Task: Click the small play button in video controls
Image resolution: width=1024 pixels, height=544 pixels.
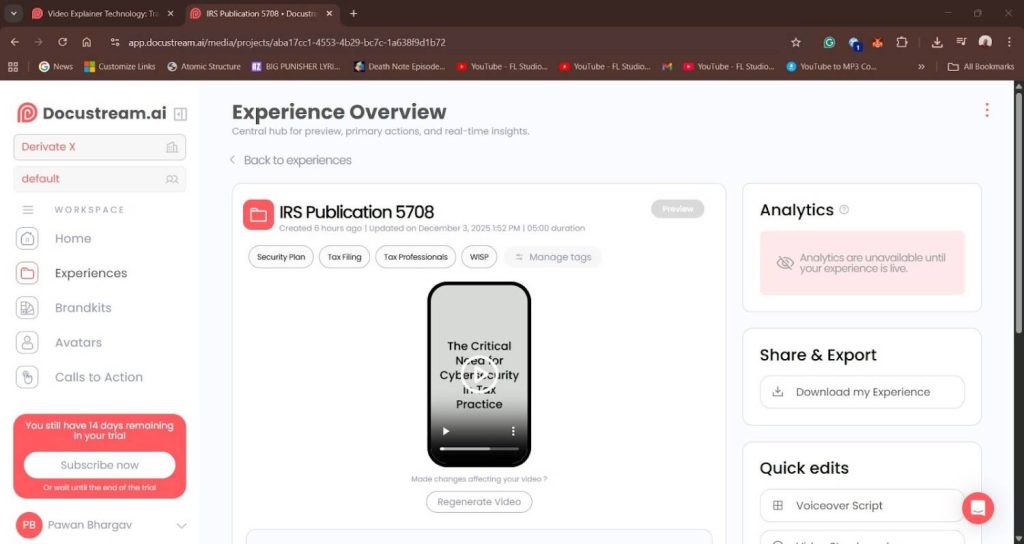Action: (x=445, y=431)
